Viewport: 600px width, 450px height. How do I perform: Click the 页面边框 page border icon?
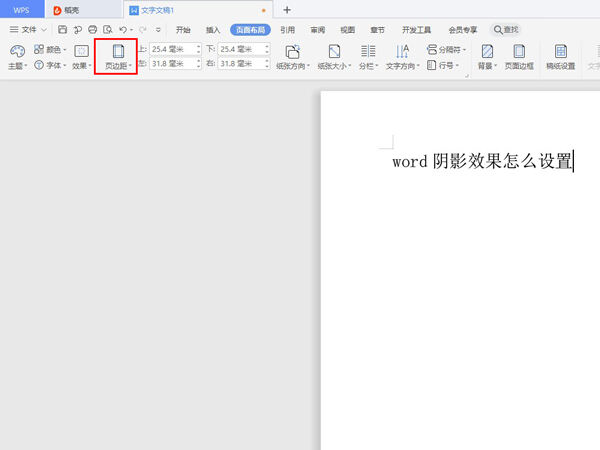click(519, 51)
